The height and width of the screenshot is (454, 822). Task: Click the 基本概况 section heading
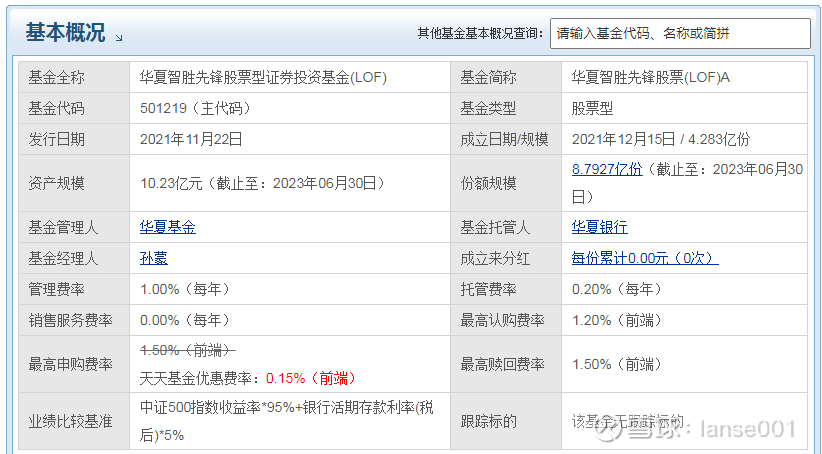66,33
